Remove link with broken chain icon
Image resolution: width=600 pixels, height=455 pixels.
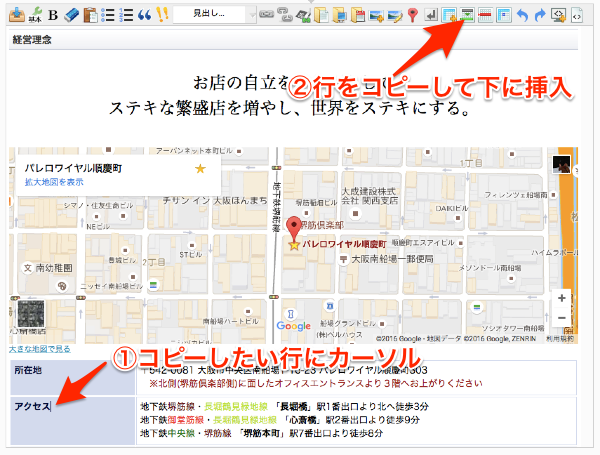pyautogui.click(x=284, y=15)
